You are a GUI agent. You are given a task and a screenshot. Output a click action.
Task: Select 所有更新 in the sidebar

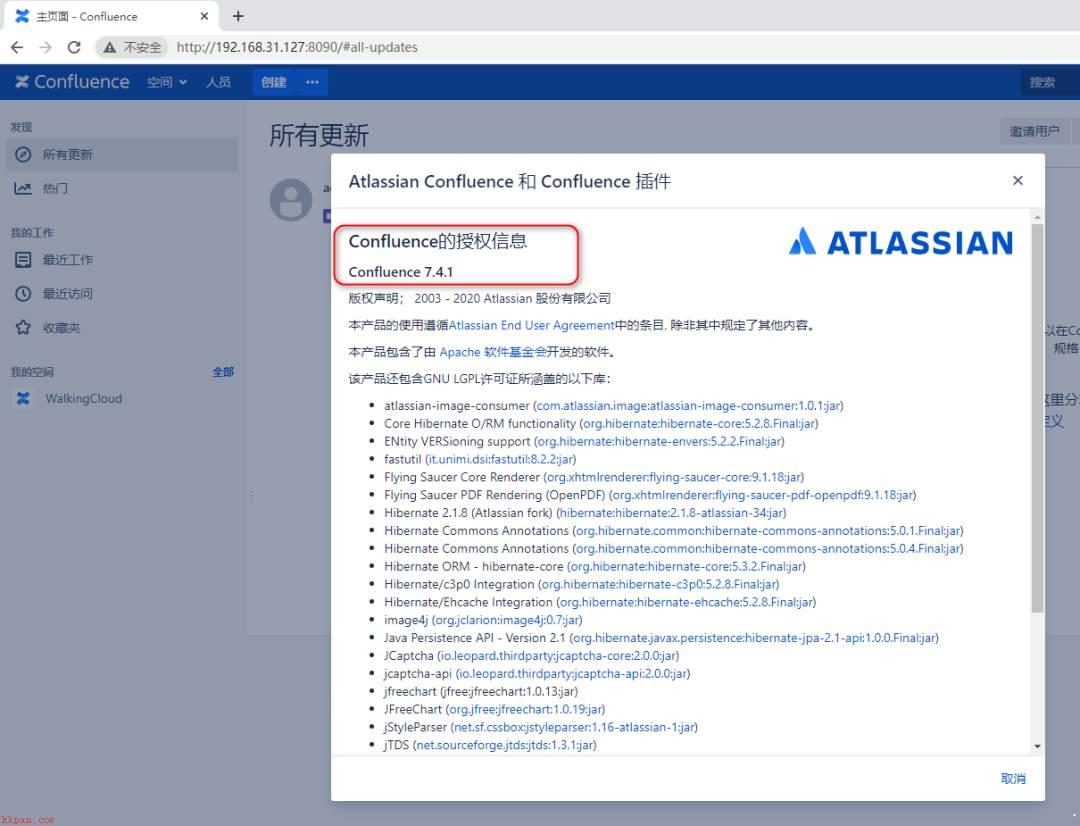coord(123,154)
